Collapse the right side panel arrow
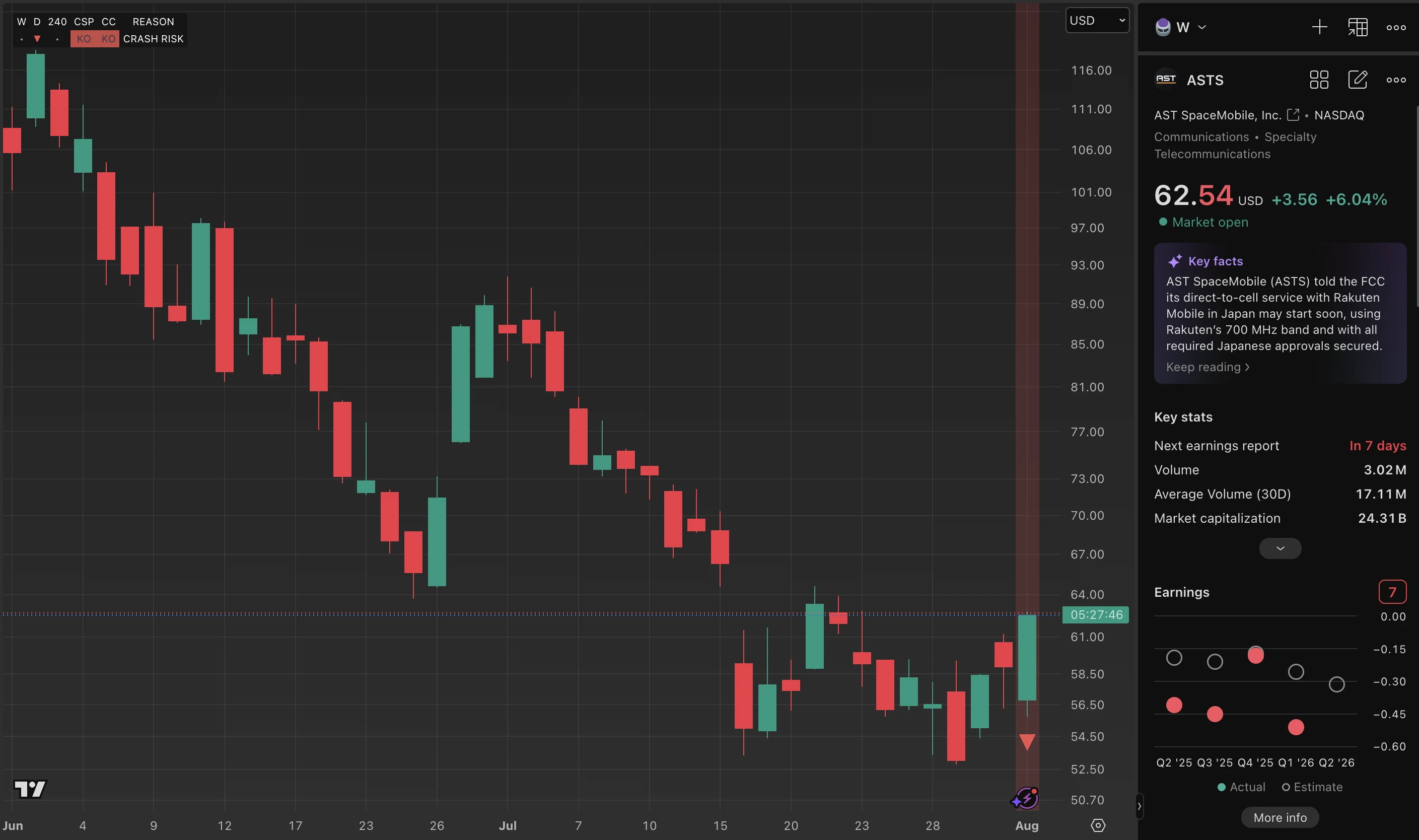Screen dimensions: 1419x840 pyautogui.click(x=1139, y=806)
